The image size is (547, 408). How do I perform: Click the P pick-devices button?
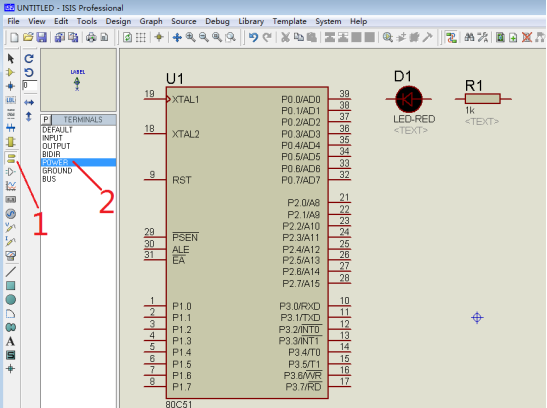coord(46,120)
